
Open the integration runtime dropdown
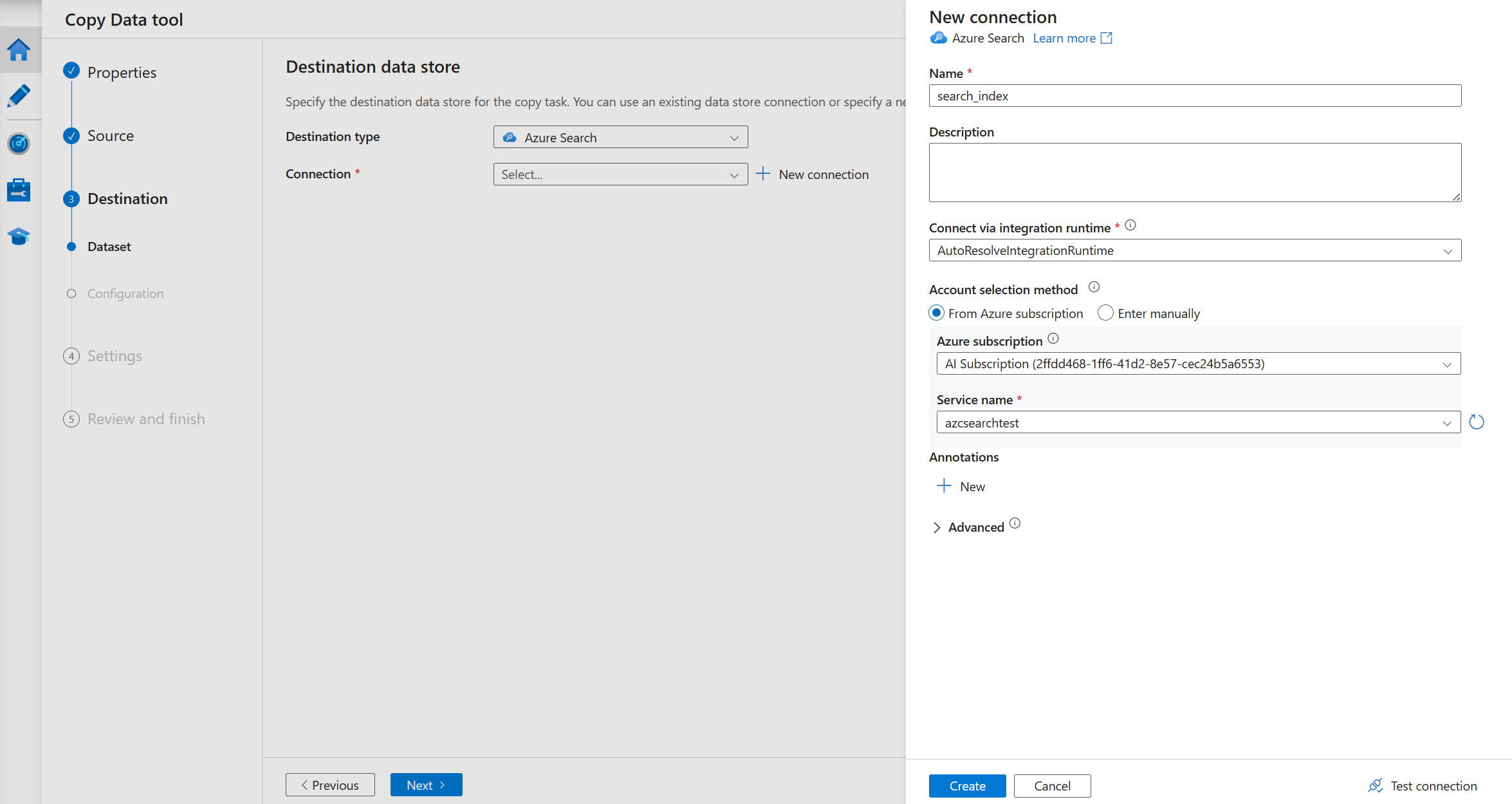tap(1195, 250)
